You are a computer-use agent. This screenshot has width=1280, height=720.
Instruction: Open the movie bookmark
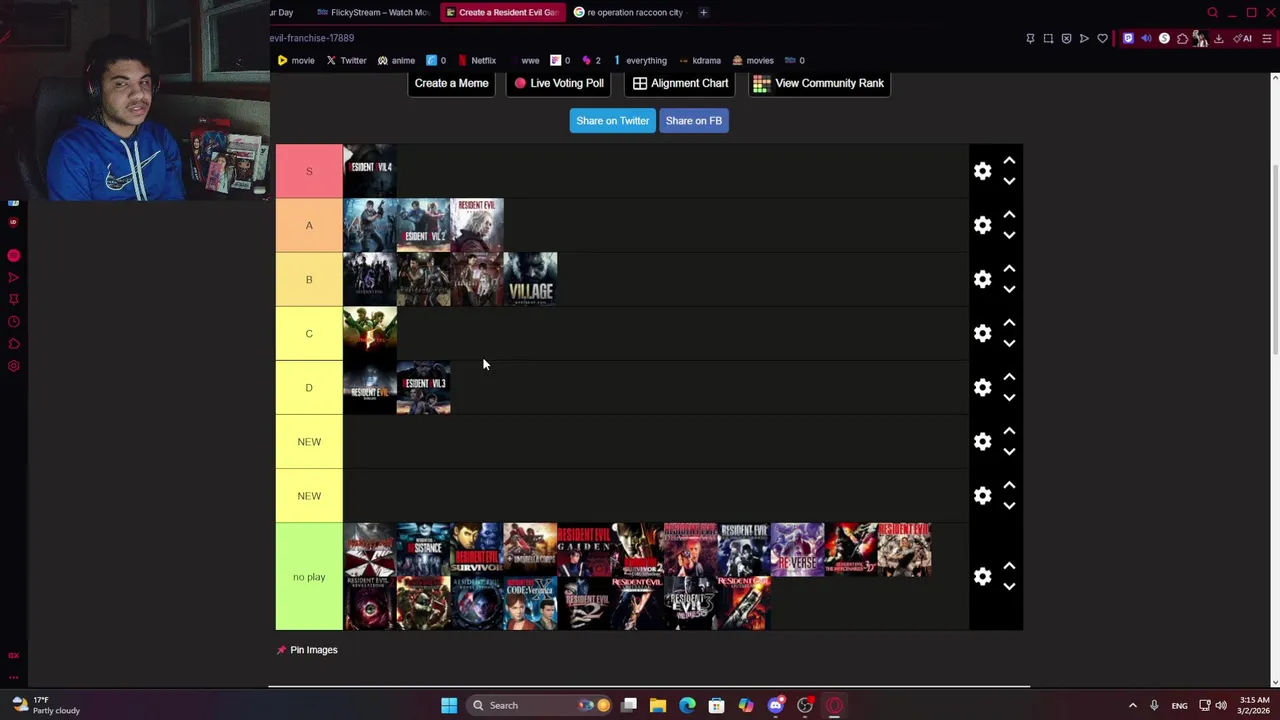[x=295, y=60]
